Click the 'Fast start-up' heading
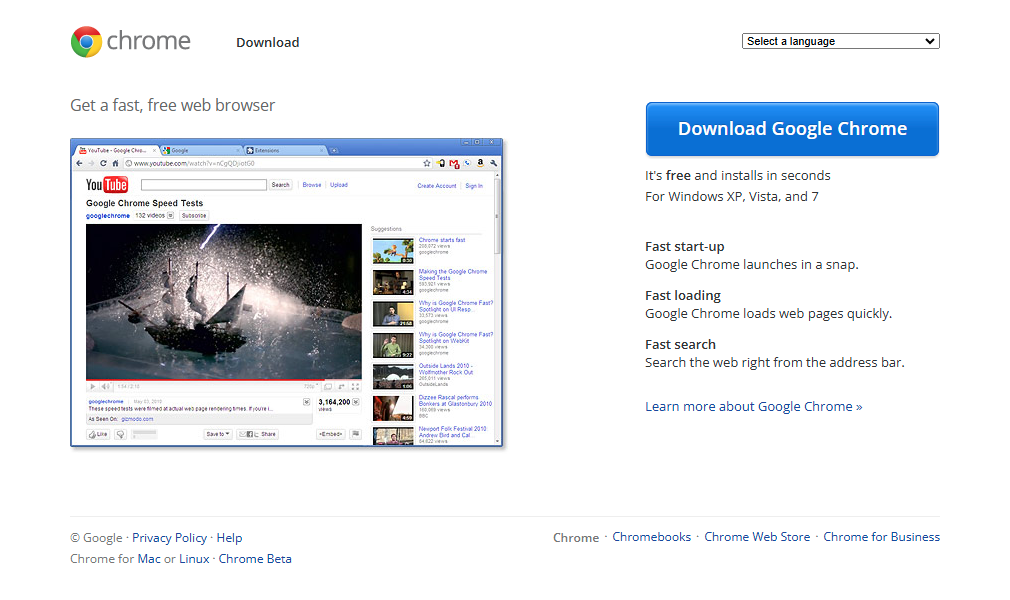This screenshot has height=600, width=1010. (685, 247)
